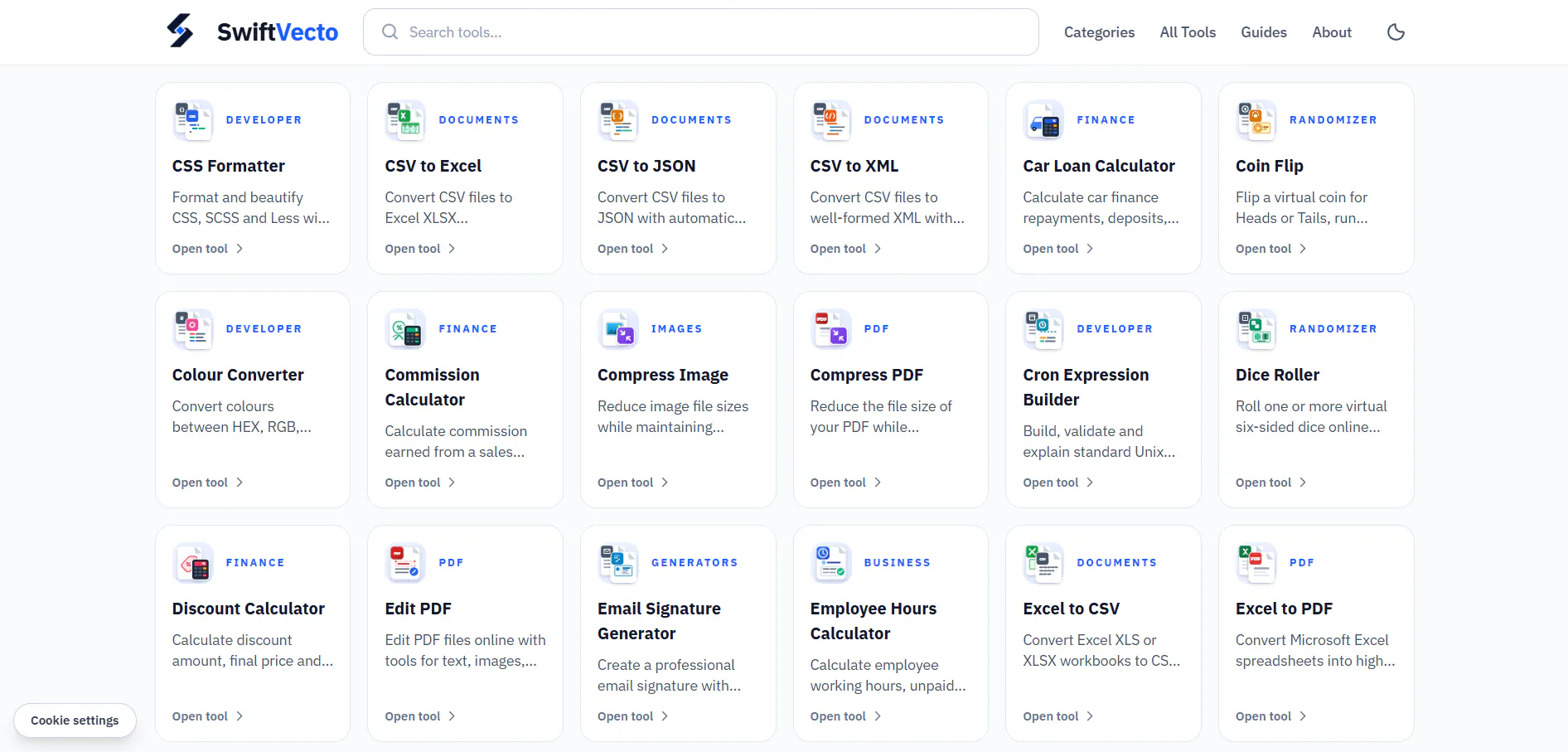
Task: Toggle dark mode with the moon icon
Action: [1396, 32]
